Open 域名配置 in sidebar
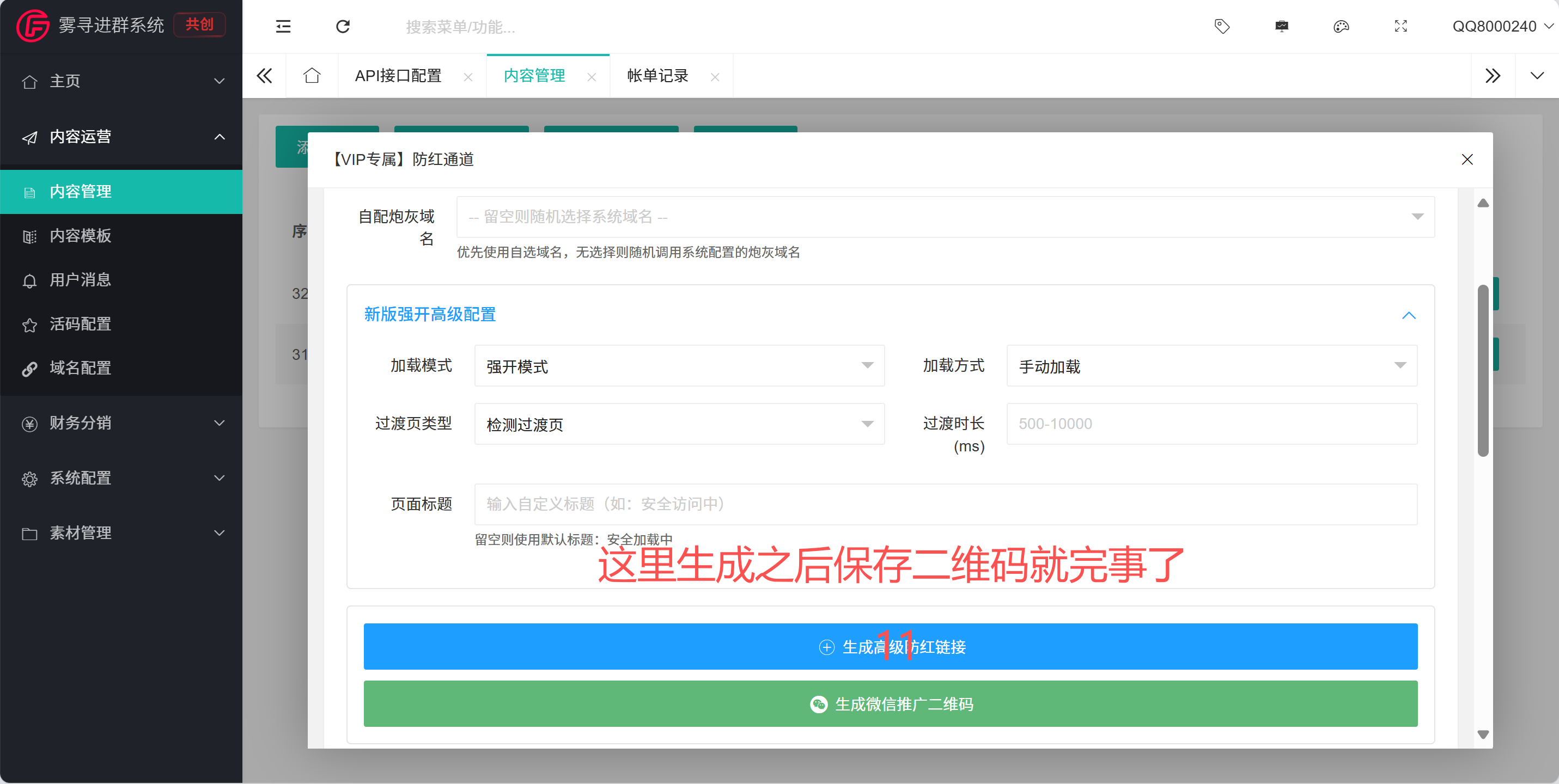The width and height of the screenshot is (1559, 784). coord(121,369)
